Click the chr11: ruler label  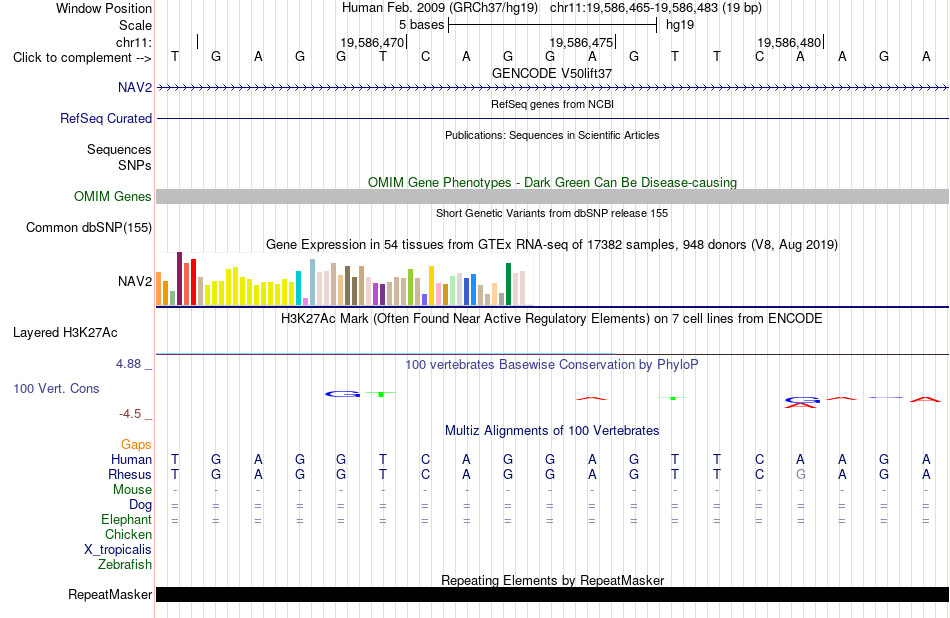tap(134, 42)
